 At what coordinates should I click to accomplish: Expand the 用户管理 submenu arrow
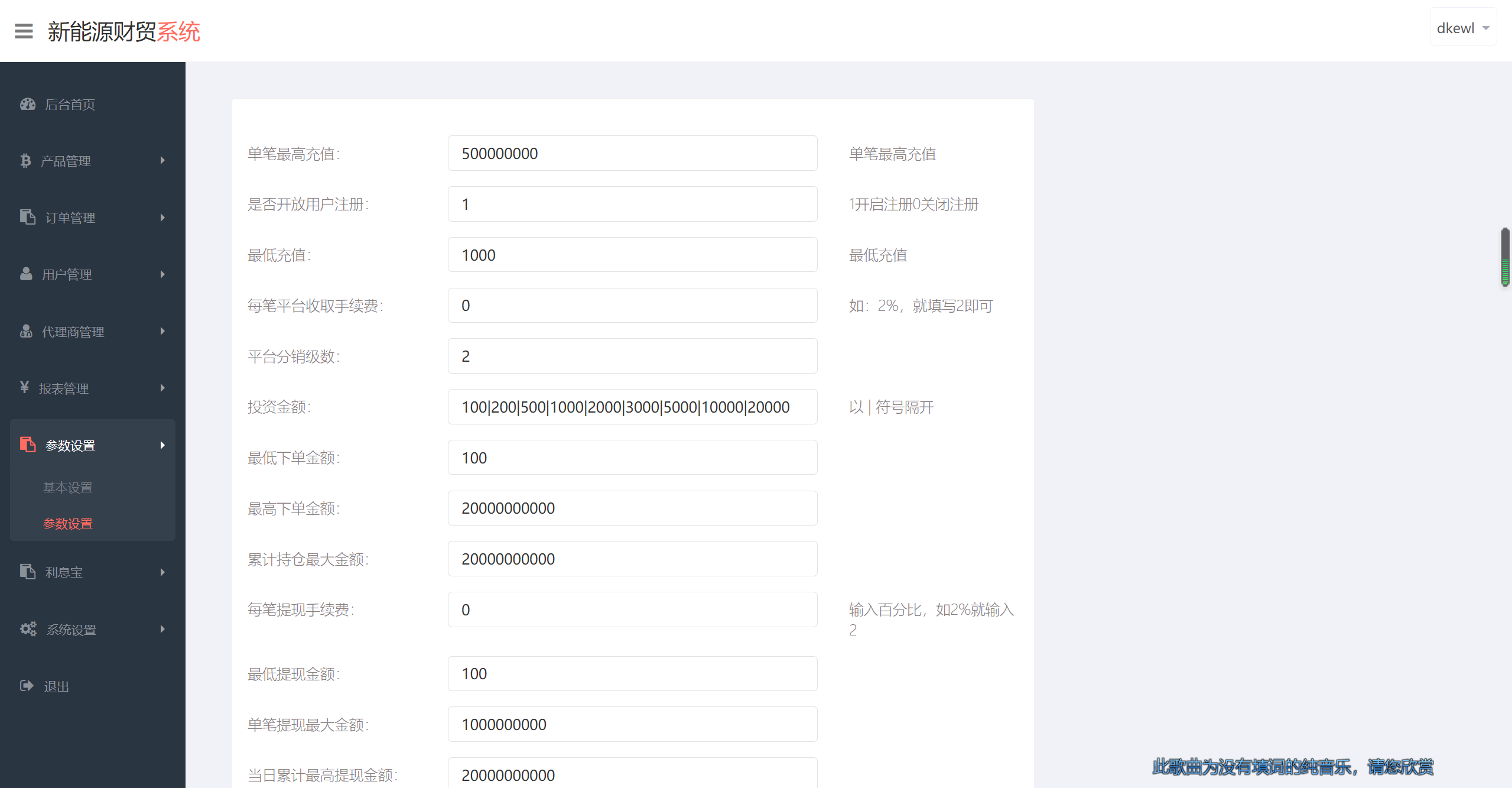162,274
